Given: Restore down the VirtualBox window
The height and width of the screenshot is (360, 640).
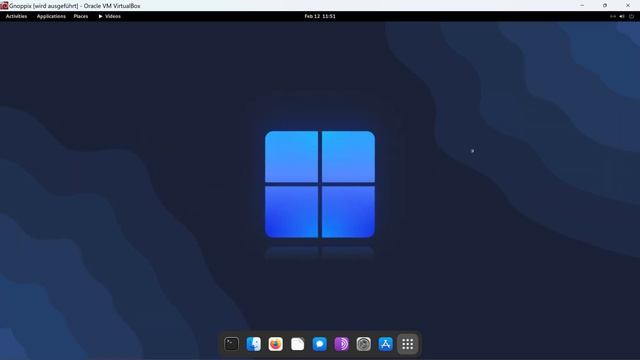Looking at the screenshot, I should (605, 5).
